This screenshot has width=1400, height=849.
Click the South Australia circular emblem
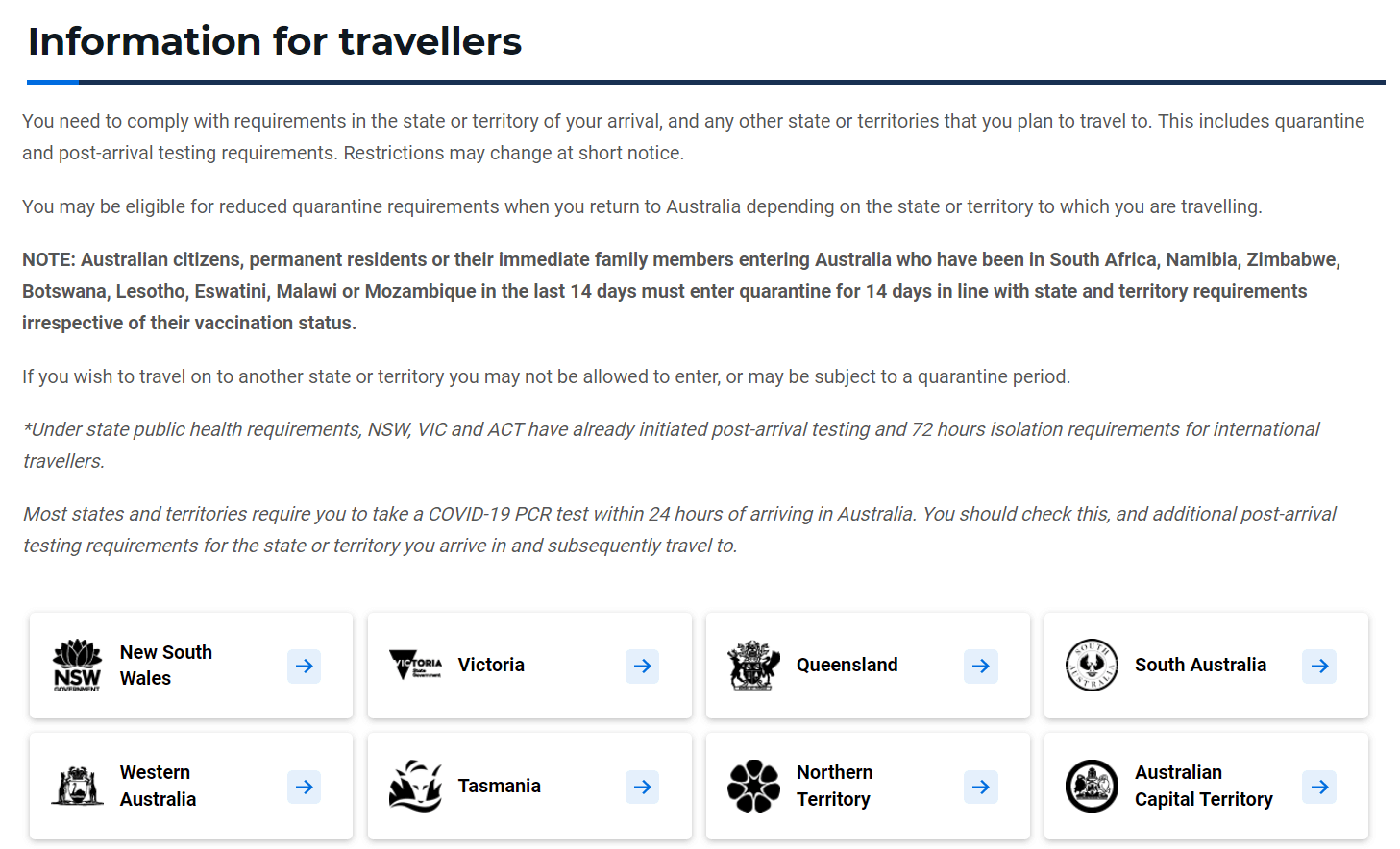pyautogui.click(x=1093, y=665)
